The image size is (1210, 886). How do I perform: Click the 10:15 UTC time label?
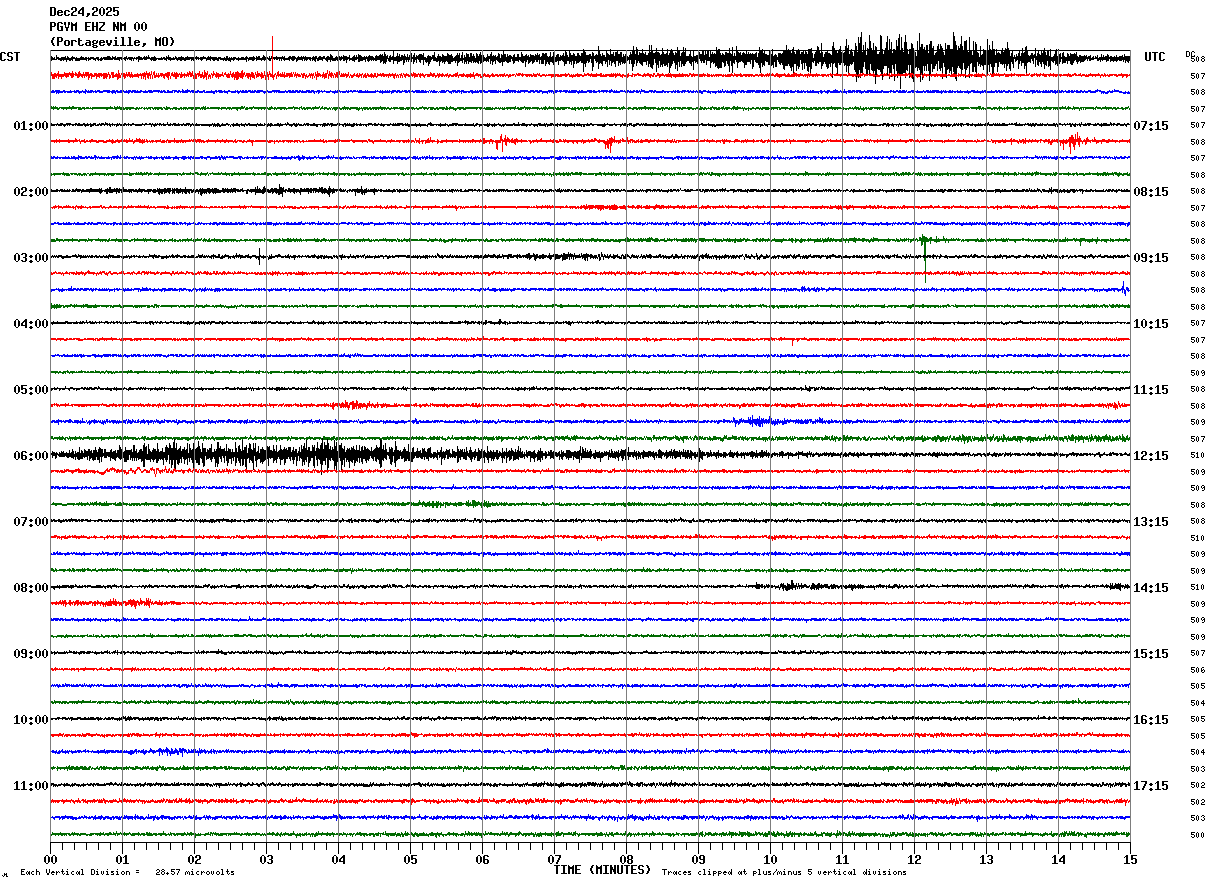[x=1151, y=324]
